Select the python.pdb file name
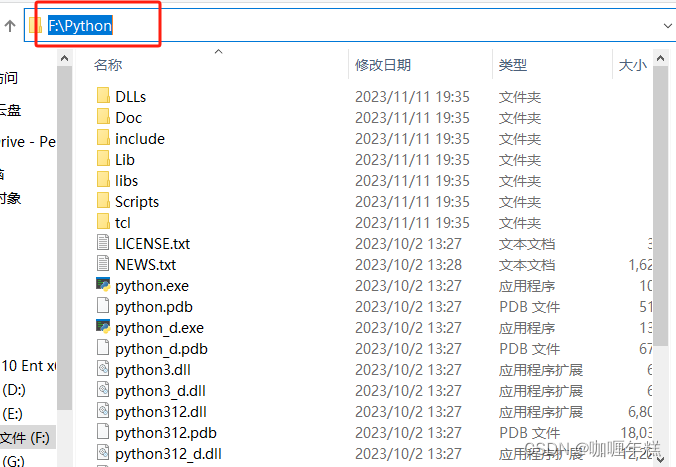The image size is (676, 467). pyautogui.click(x=153, y=307)
